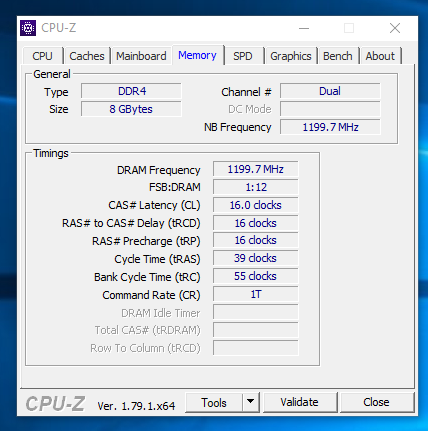Close the window with the X icon
Viewport: 428px width, 431px height.
[x=395, y=28]
